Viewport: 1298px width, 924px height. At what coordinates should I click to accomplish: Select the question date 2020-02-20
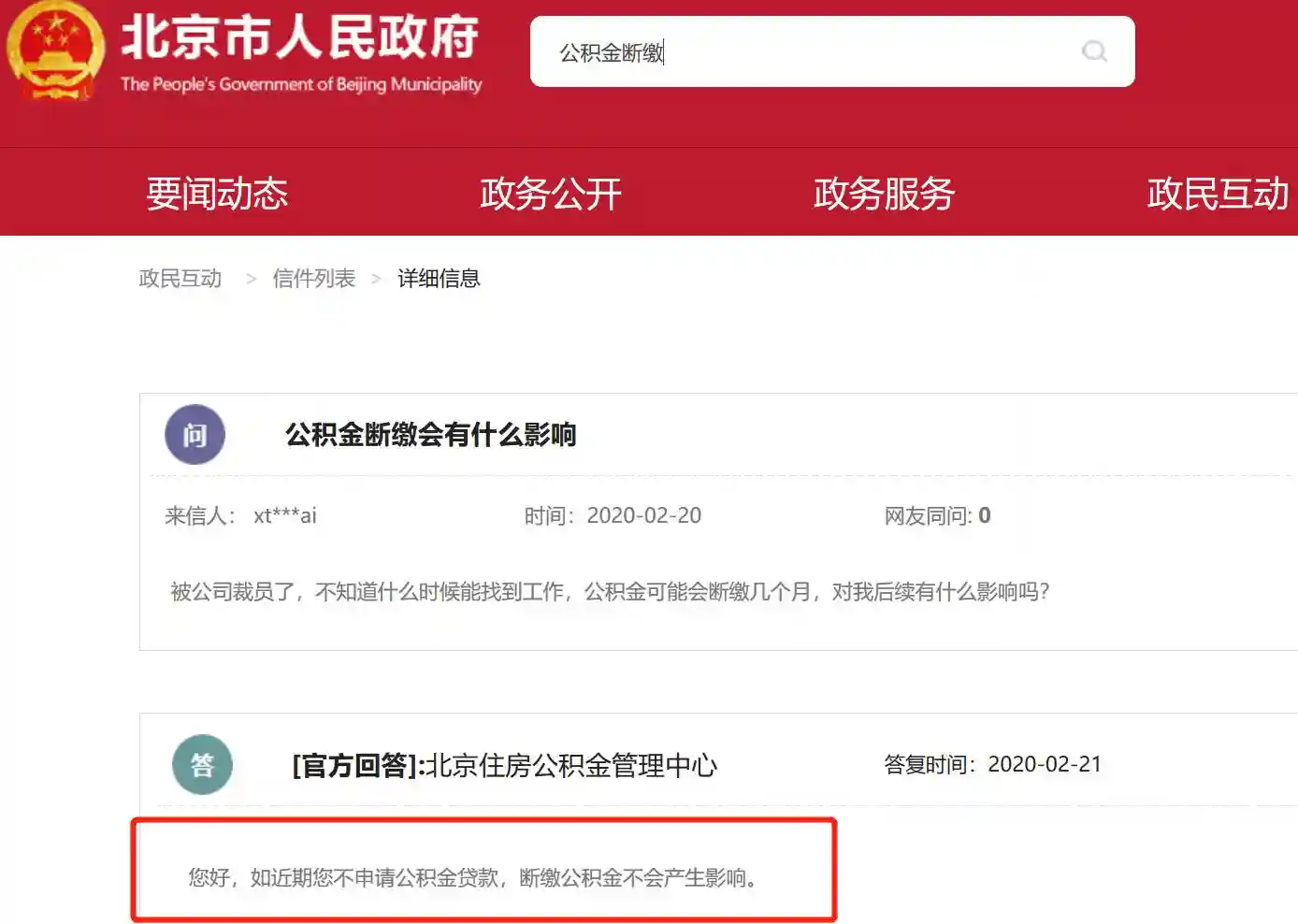(x=643, y=515)
